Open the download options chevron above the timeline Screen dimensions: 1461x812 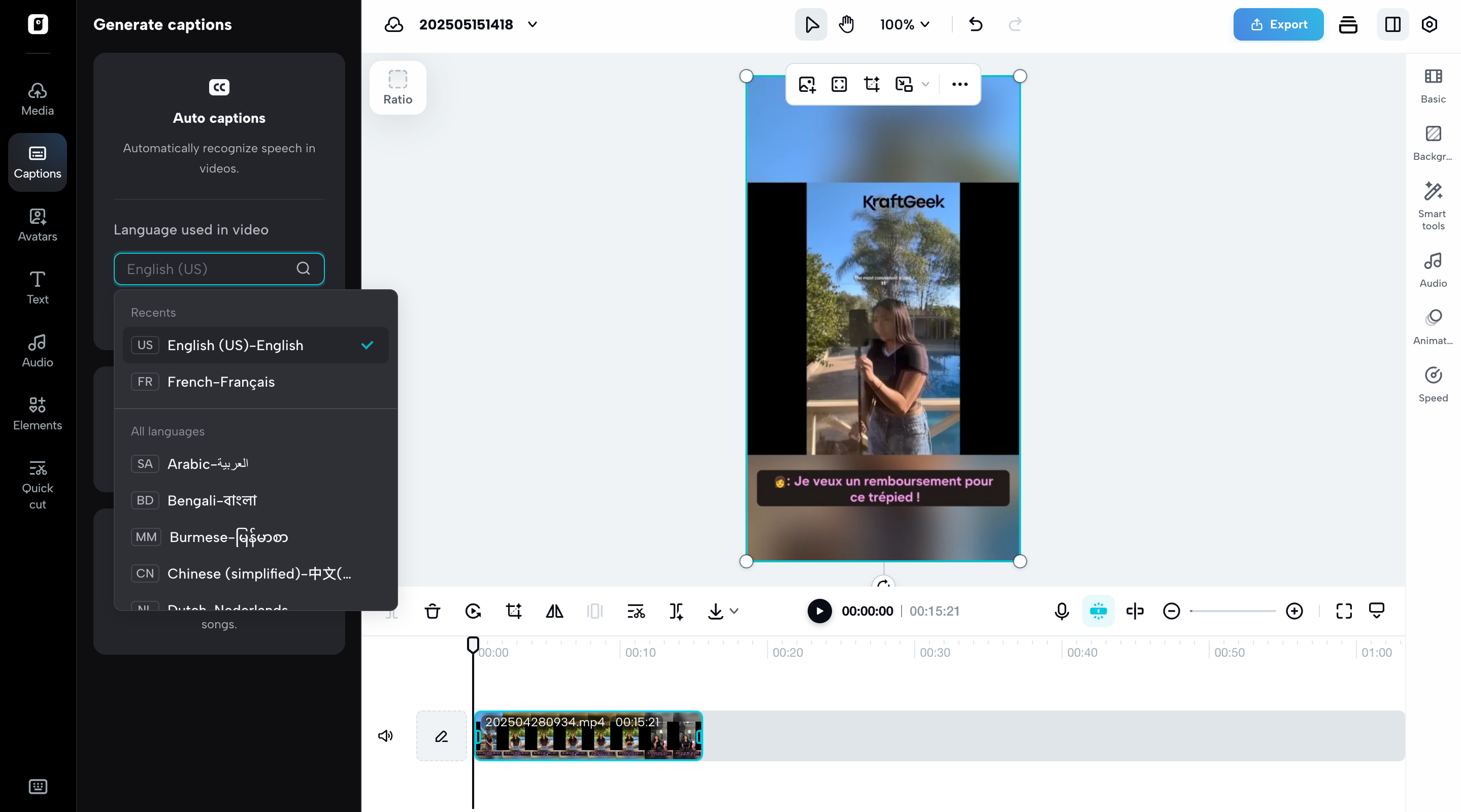735,611
